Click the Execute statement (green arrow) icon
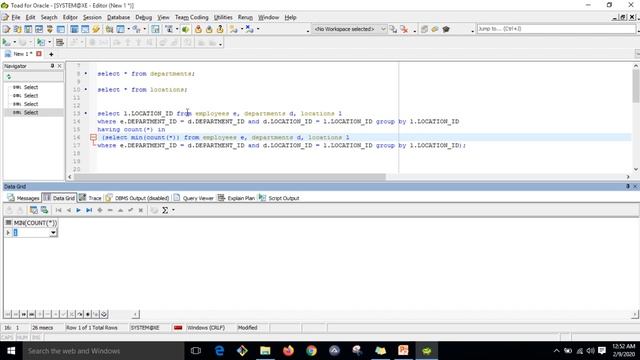This screenshot has height=360, width=640. click(6, 42)
